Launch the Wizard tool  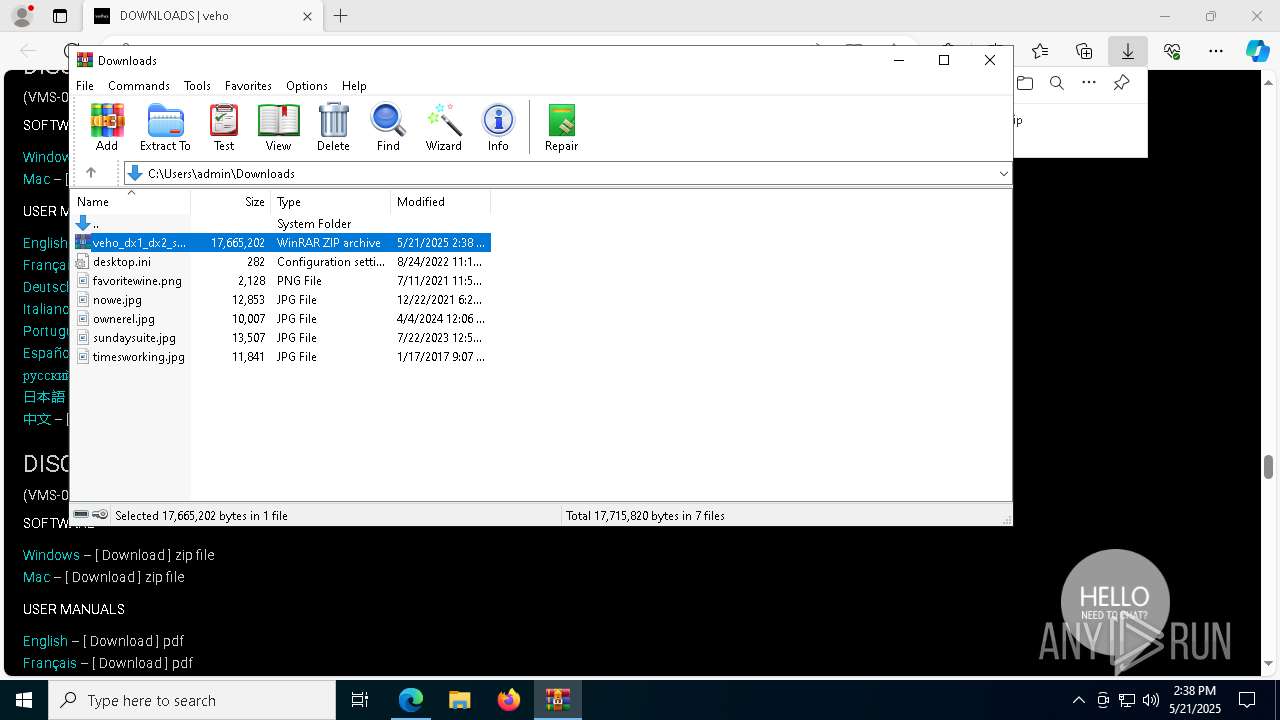pos(443,127)
